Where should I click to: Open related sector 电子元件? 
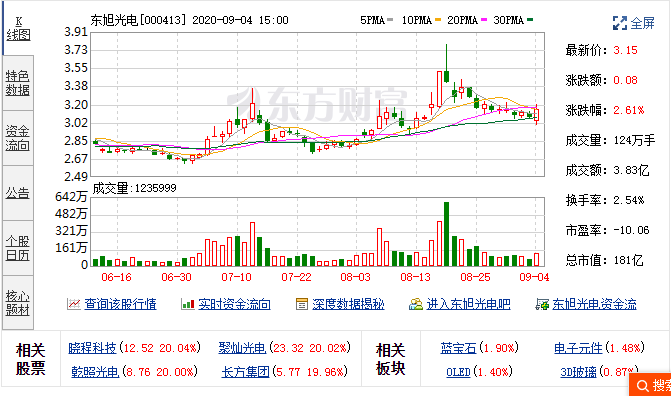click(x=578, y=348)
